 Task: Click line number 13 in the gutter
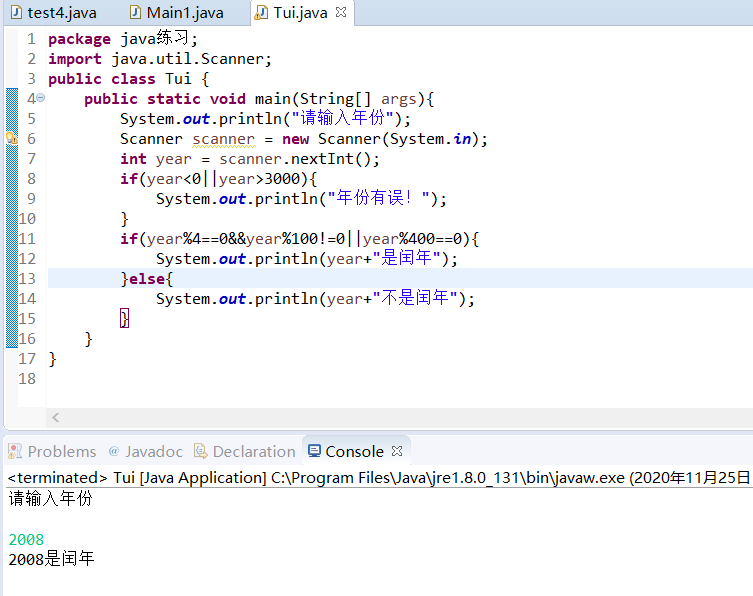coord(27,279)
